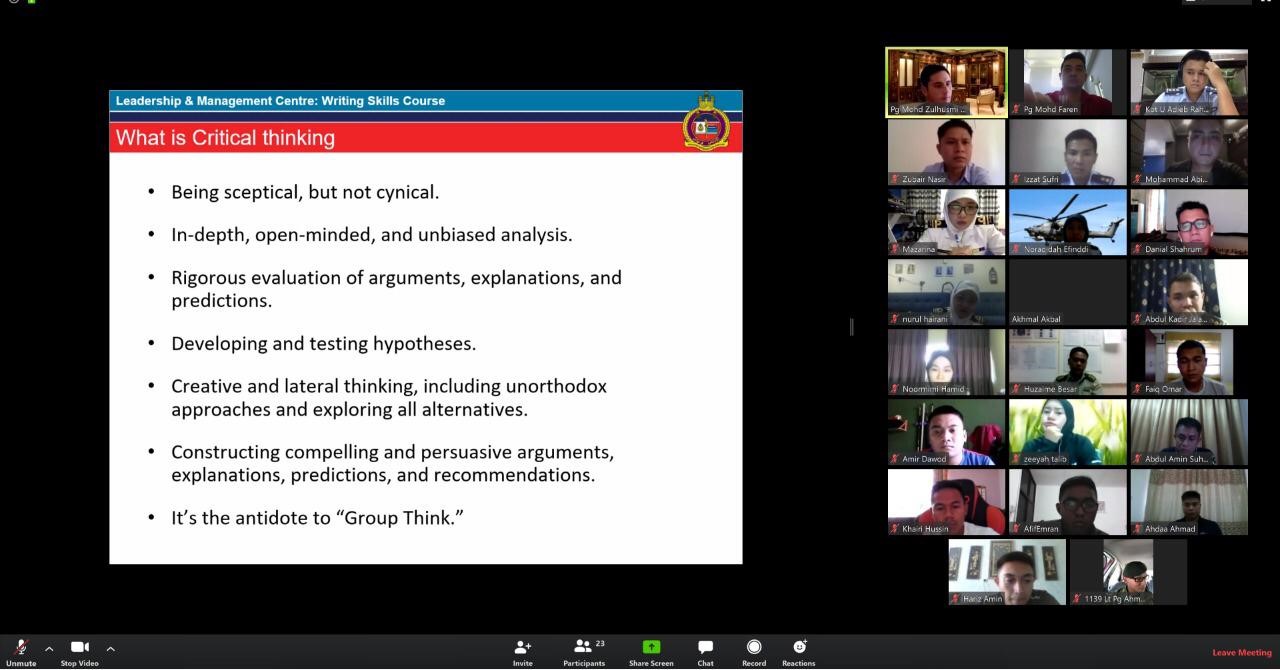
Task: Click bullet 'In-depth, open-minded, and unbiased analysis.'
Action: [371, 235]
